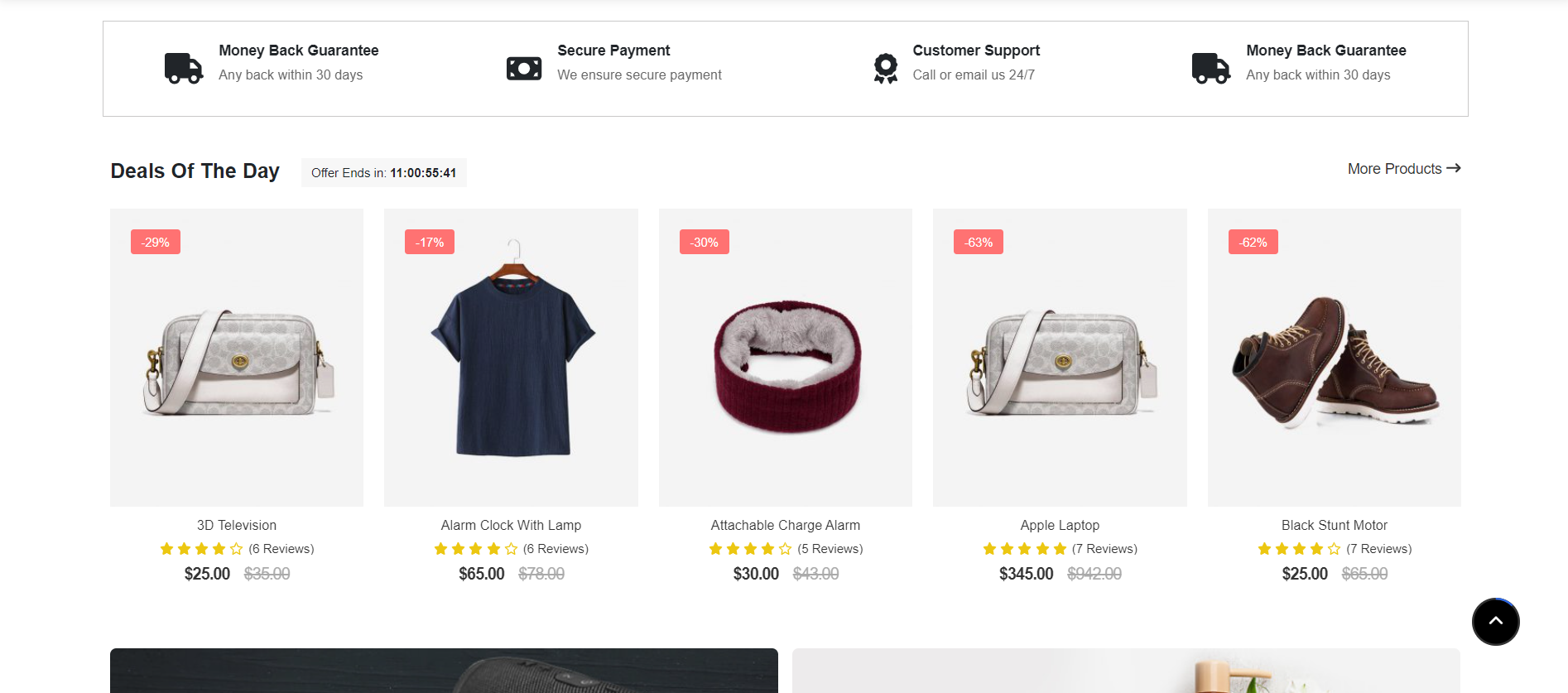Click the scroll-to-top arrow button
Image resolution: width=1568 pixels, height=693 pixels.
point(1495,622)
